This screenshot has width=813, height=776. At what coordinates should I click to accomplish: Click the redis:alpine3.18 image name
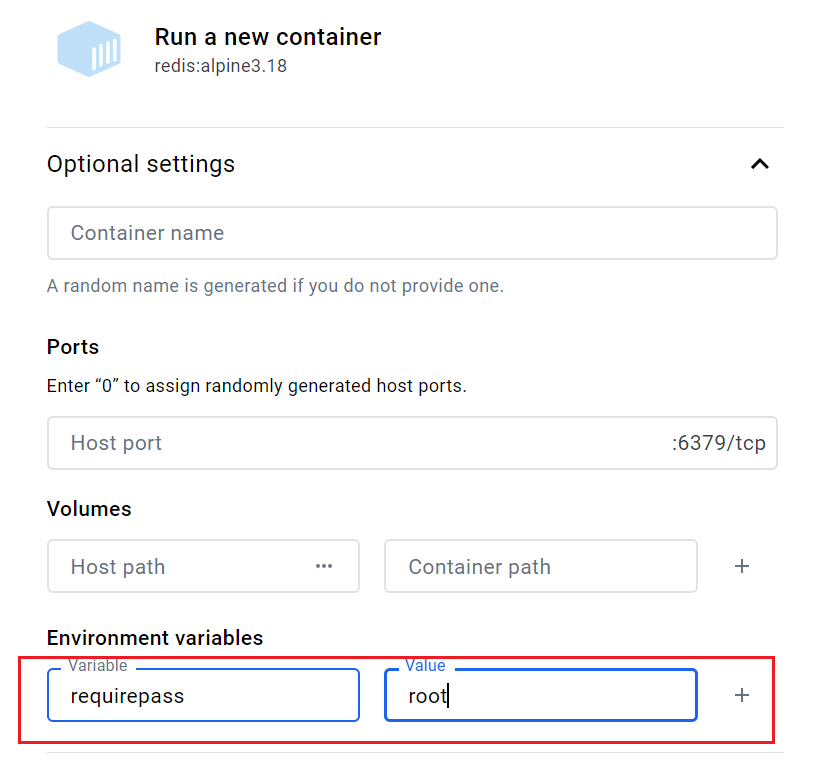(x=220, y=67)
